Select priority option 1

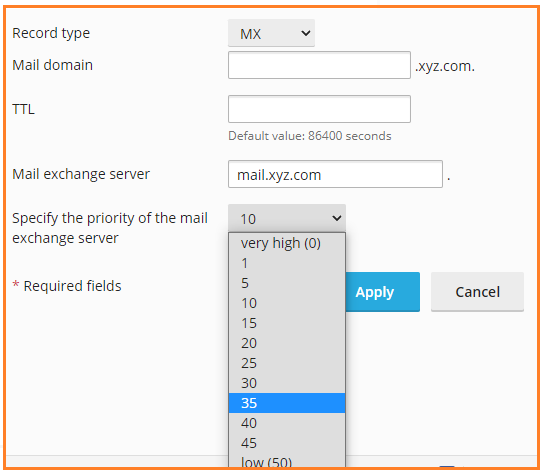[x=287, y=263]
